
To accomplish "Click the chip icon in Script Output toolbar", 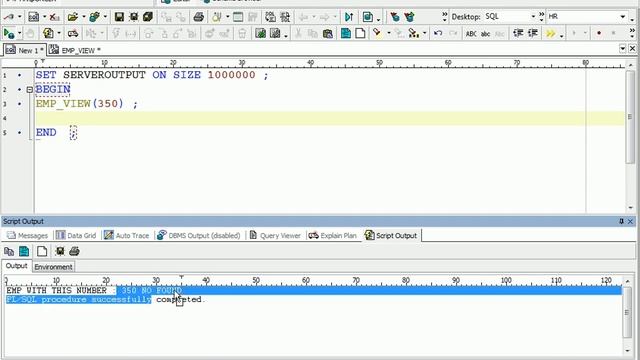I will click(x=60, y=251).
